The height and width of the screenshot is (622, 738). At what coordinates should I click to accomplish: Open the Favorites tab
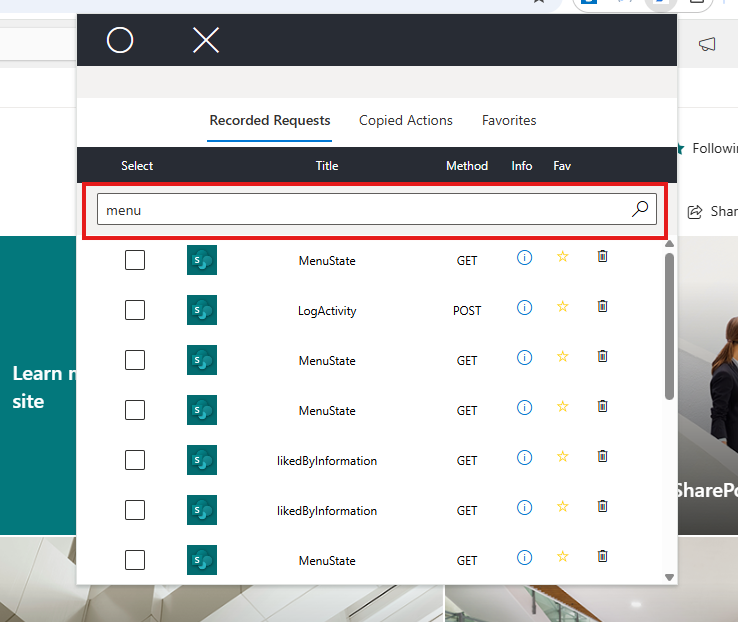(509, 120)
